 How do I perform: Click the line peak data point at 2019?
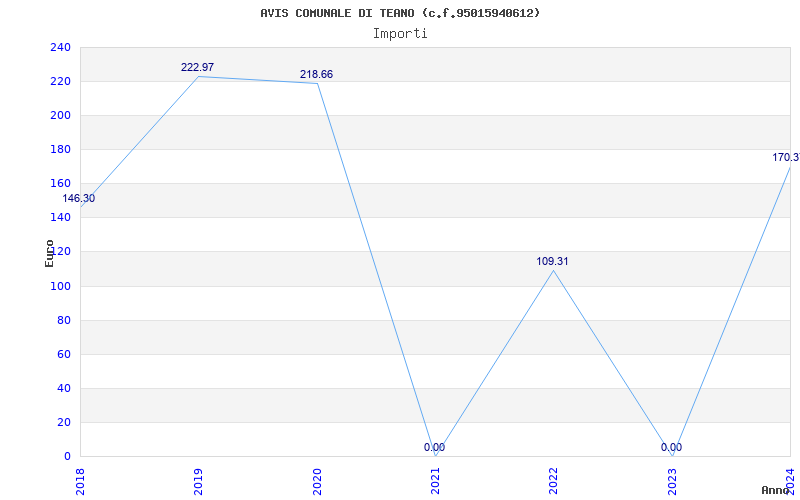[198, 77]
